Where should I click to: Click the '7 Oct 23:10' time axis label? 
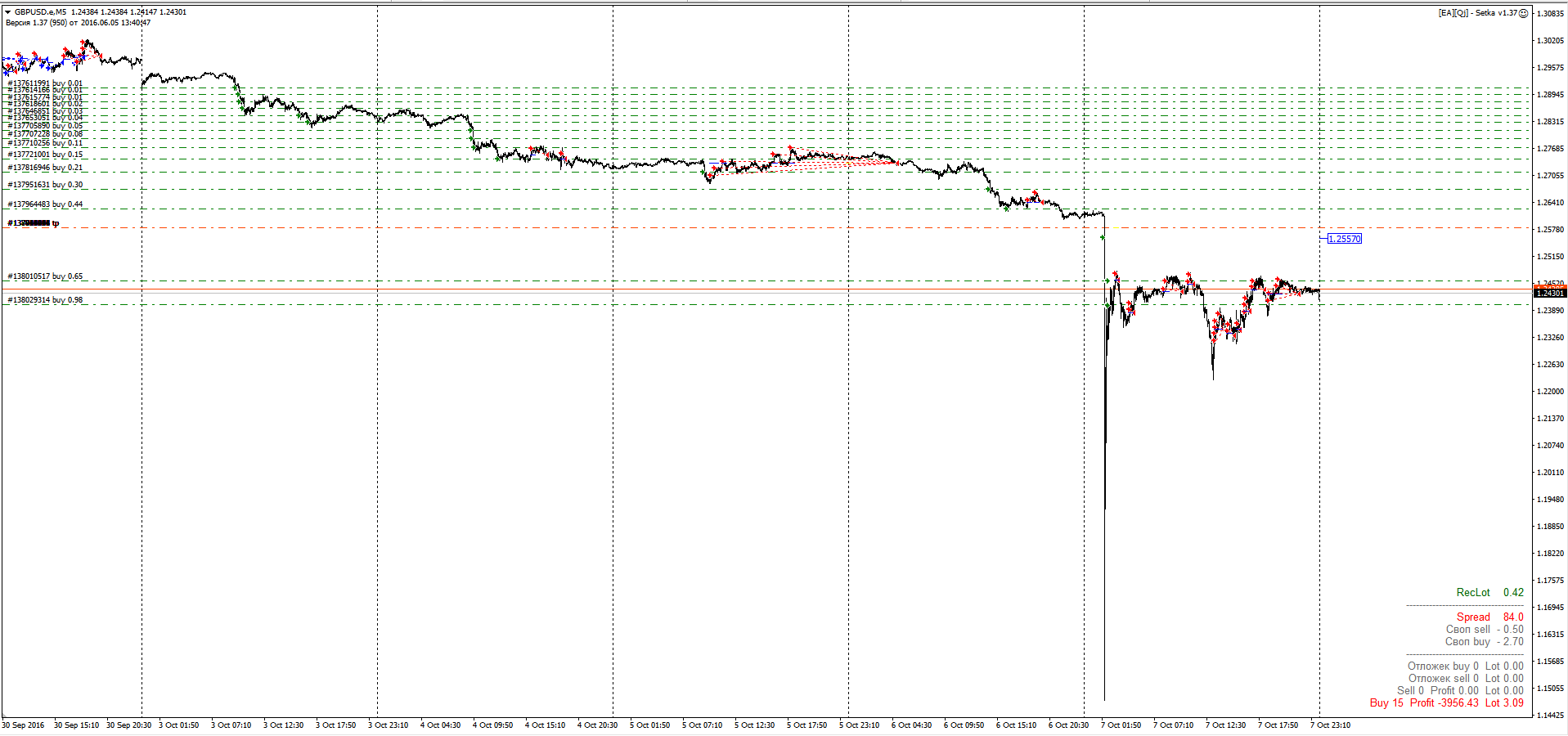tap(1330, 725)
